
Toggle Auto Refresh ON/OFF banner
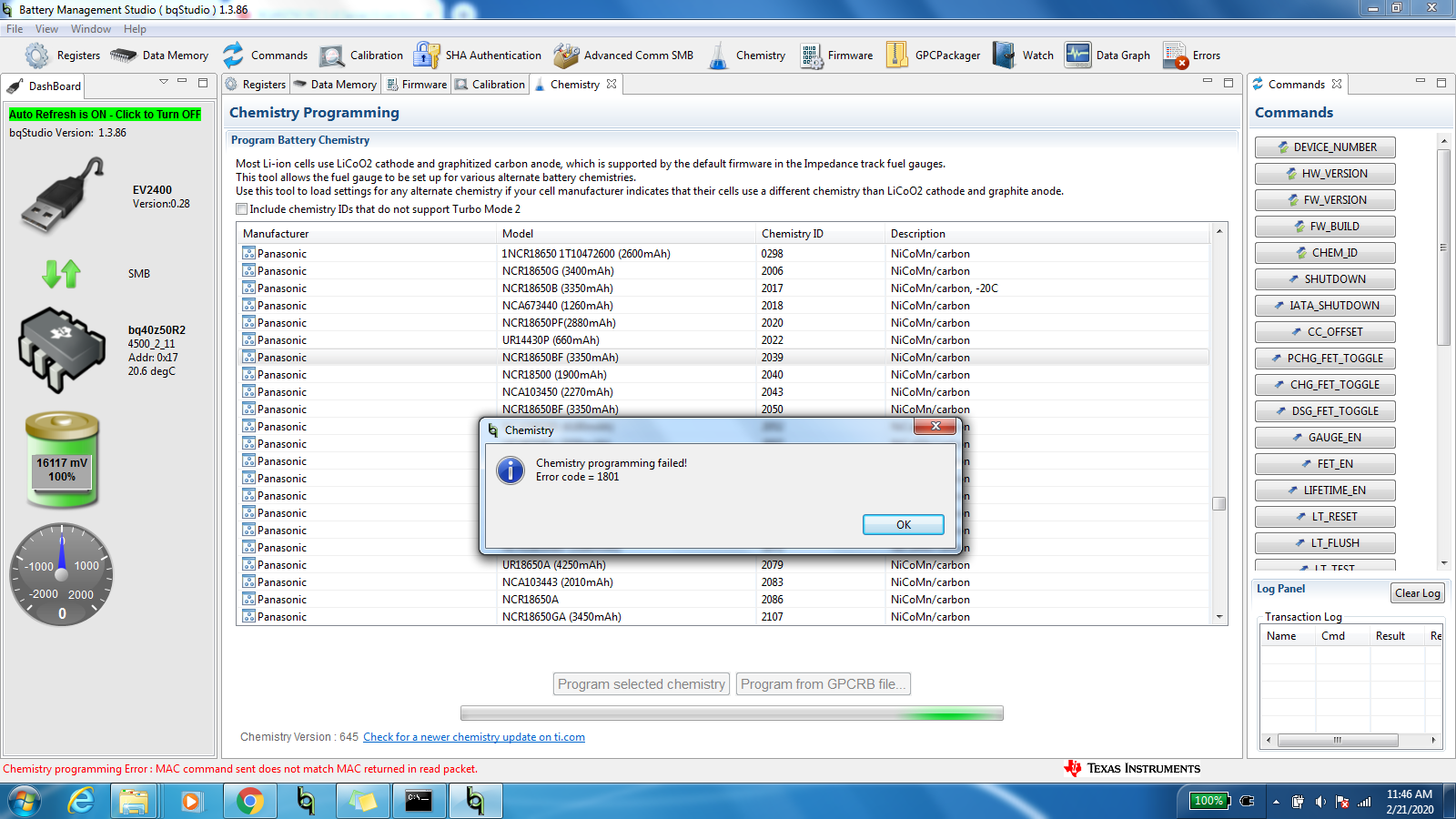click(x=105, y=115)
